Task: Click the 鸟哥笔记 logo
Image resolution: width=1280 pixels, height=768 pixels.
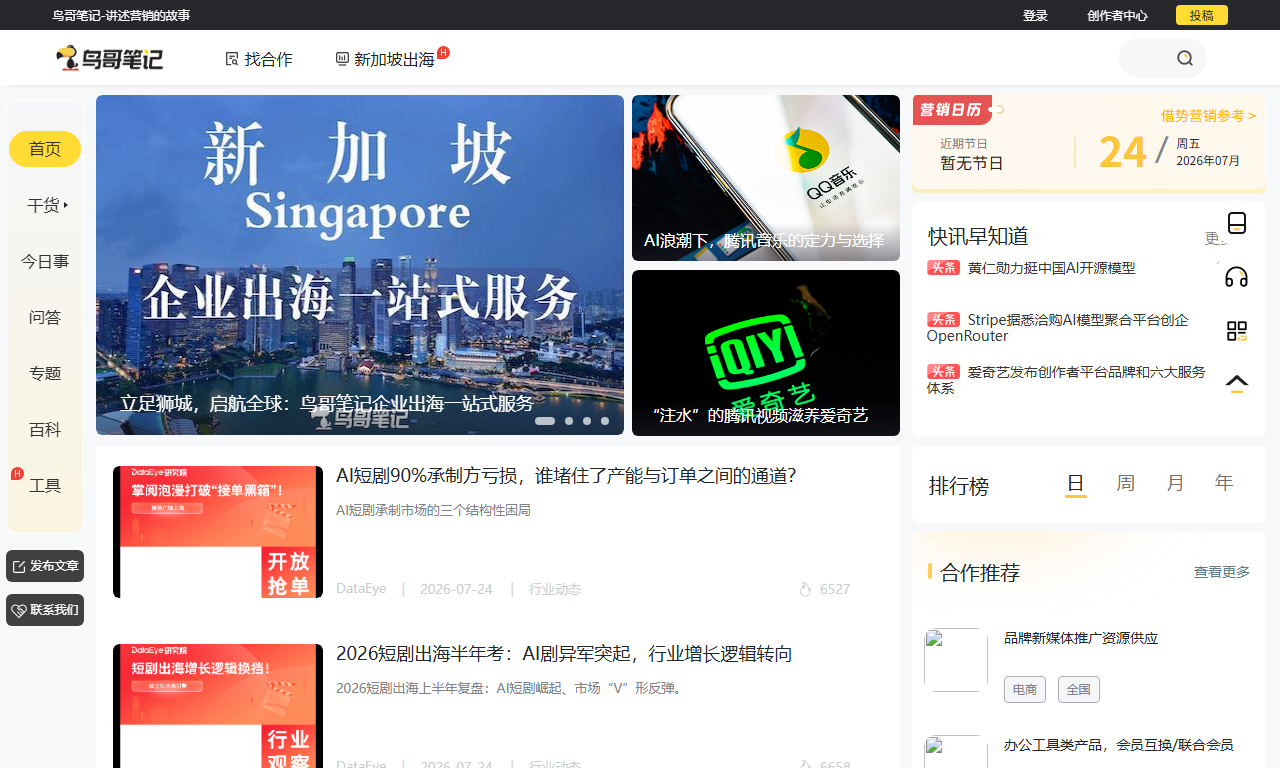Action: [x=109, y=59]
